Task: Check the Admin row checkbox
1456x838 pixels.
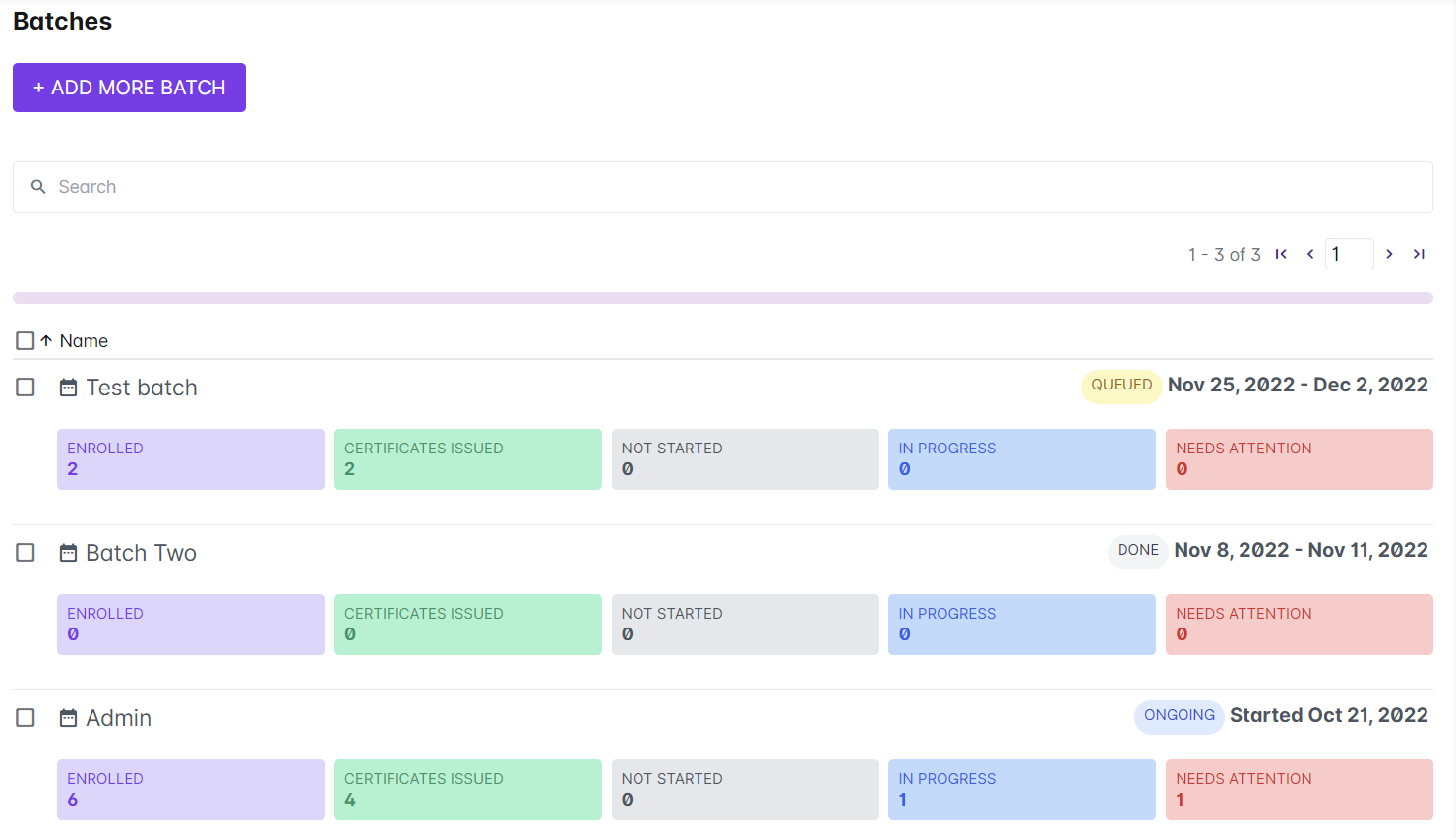Action: tap(26, 718)
